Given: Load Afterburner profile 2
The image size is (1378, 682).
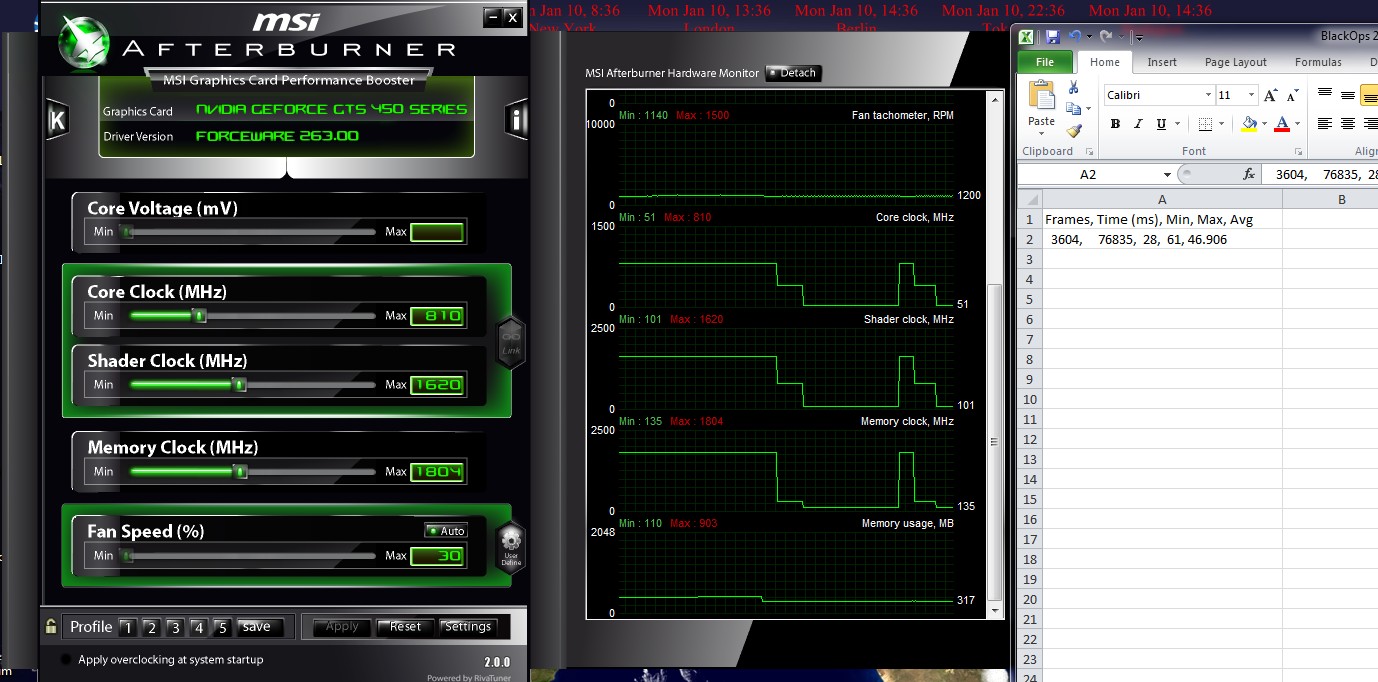Looking at the screenshot, I should click(x=151, y=628).
